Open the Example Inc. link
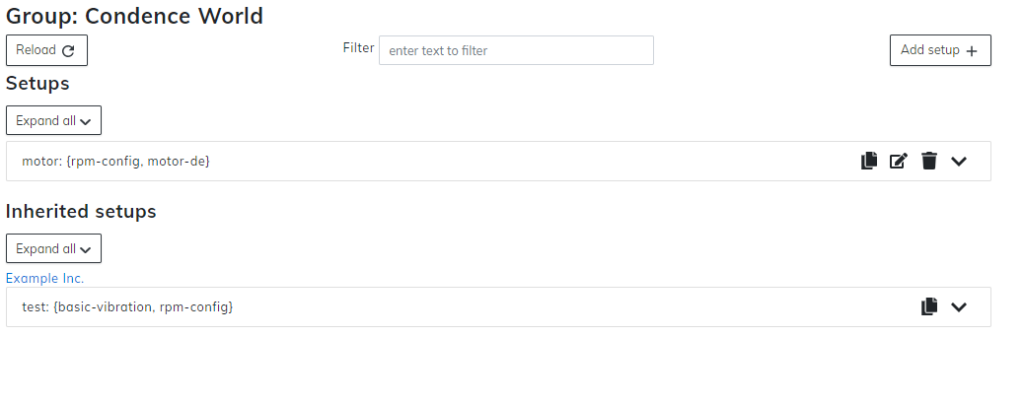The height and width of the screenshot is (404, 1024). 45,278
